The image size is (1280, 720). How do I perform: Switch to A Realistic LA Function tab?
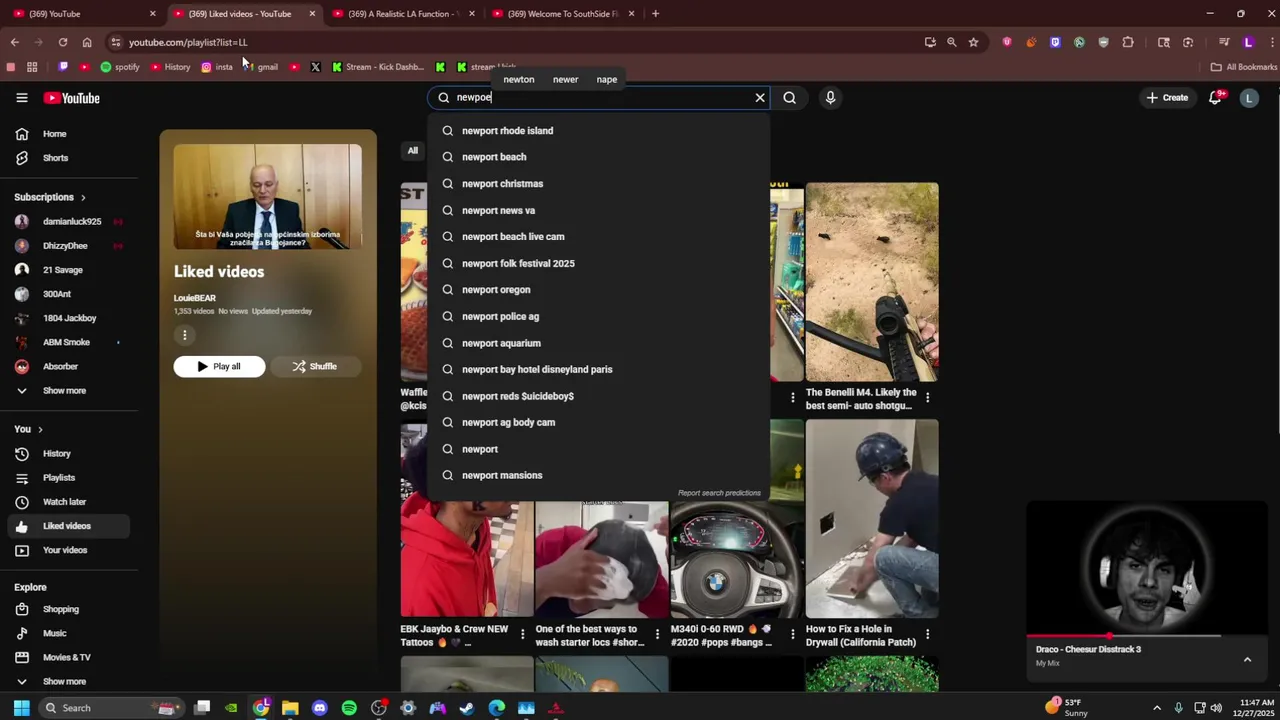[x=403, y=14]
